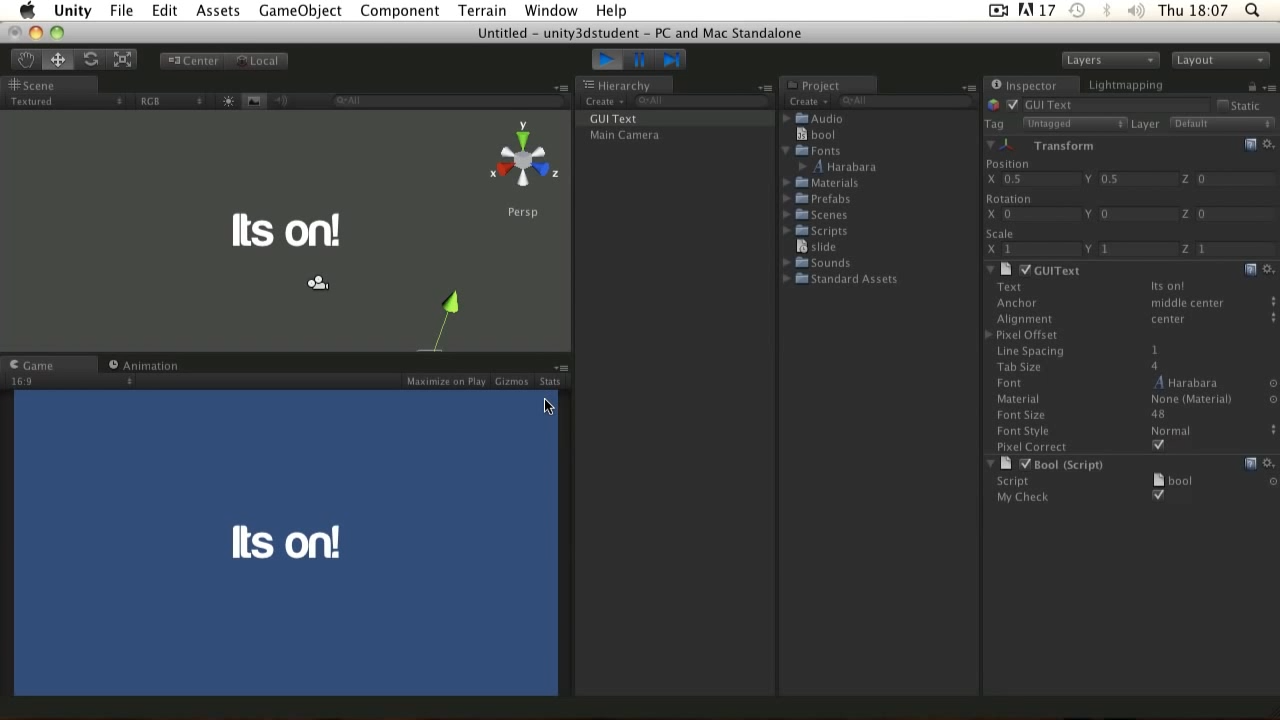1280x720 pixels.
Task: Select the Rotate tool
Action: (x=90, y=59)
